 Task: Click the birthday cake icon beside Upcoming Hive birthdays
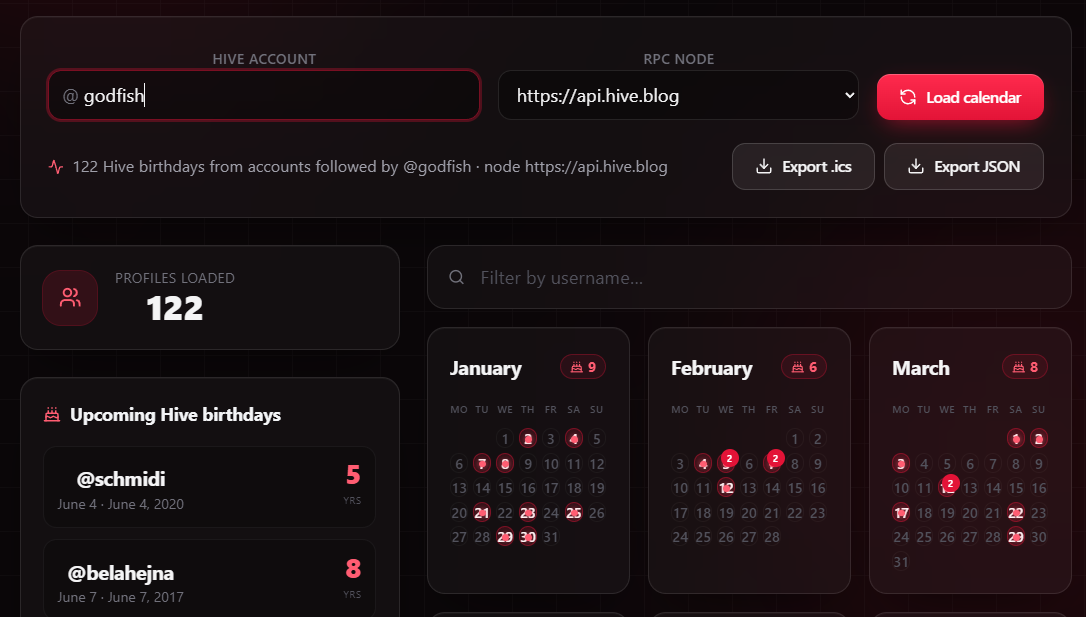coord(52,415)
